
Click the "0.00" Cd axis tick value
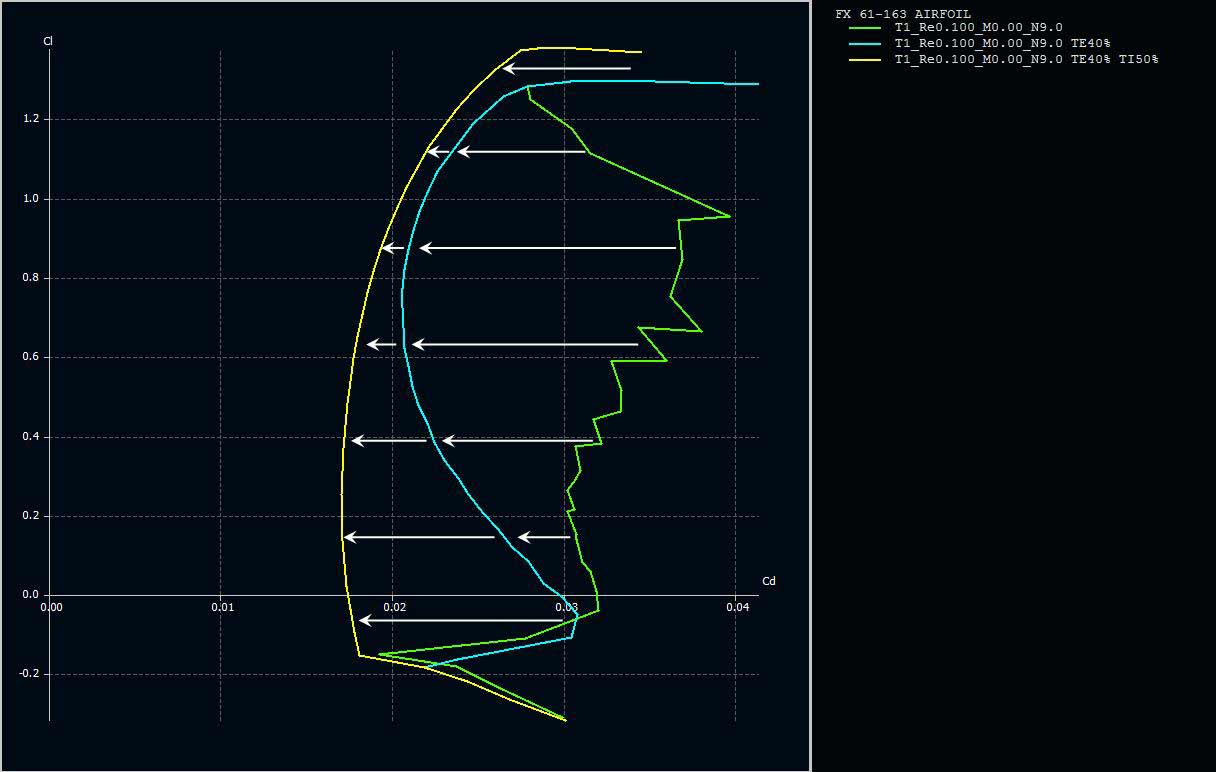tap(51, 607)
